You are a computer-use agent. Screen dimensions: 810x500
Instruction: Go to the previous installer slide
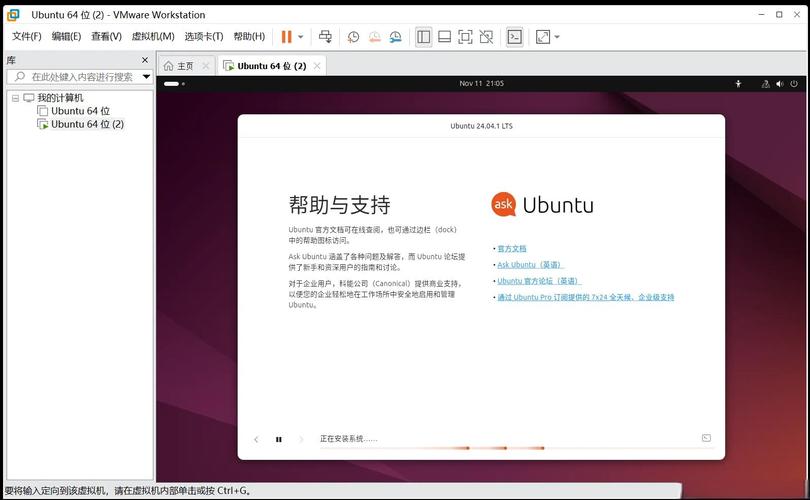coord(256,439)
